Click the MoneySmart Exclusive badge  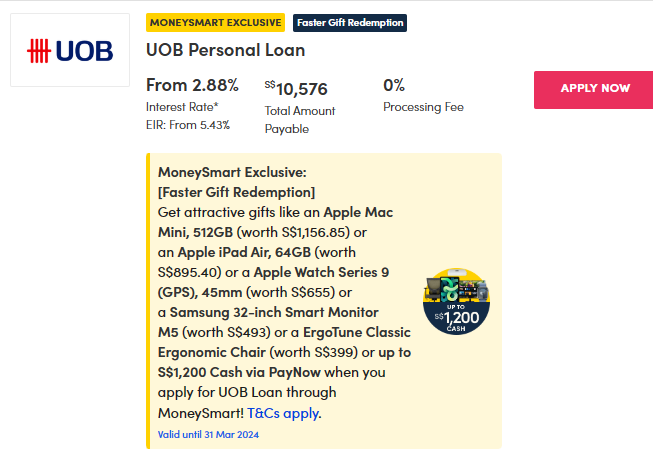pos(216,22)
